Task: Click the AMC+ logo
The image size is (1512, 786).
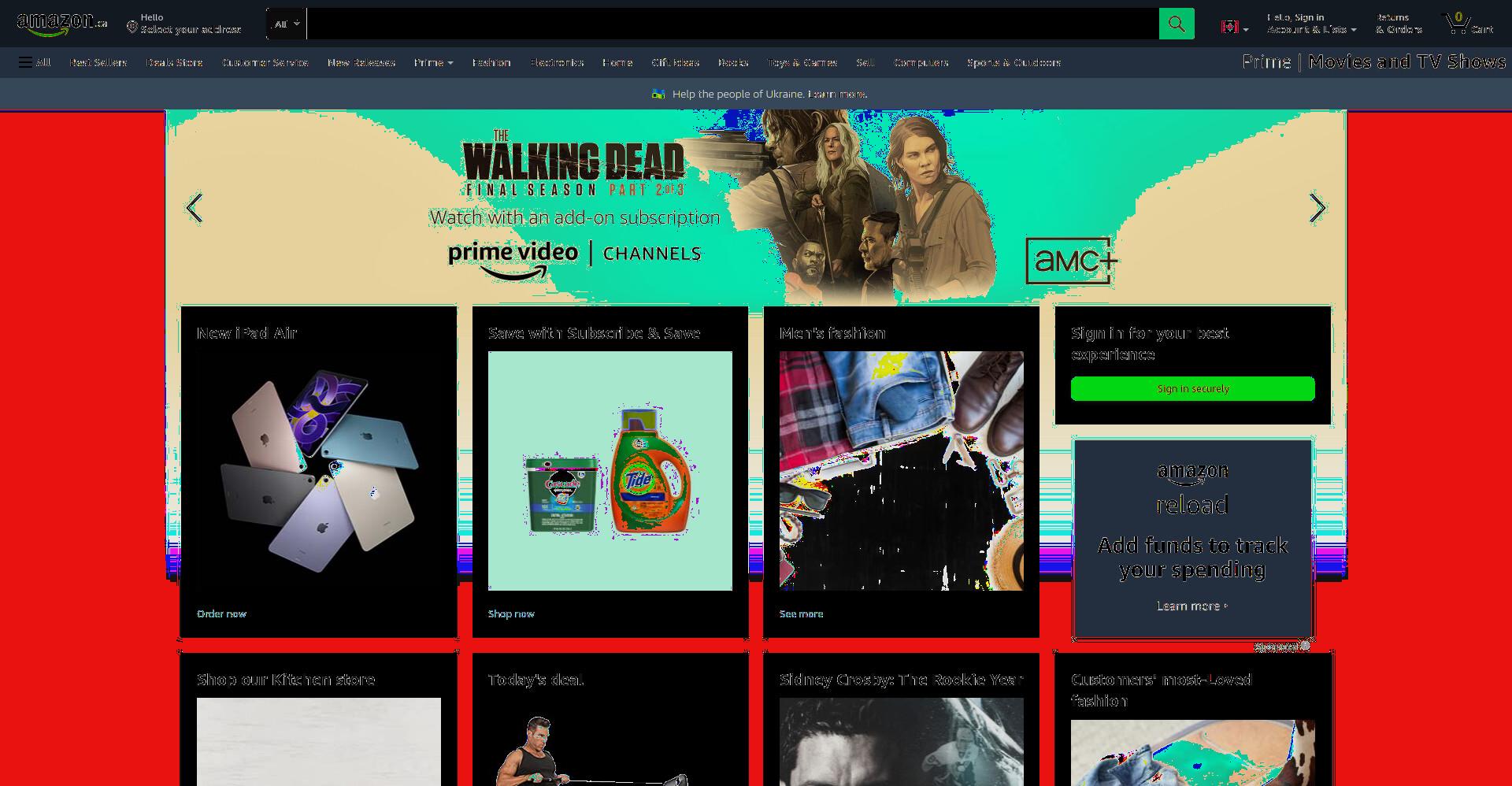Action: tap(1072, 261)
